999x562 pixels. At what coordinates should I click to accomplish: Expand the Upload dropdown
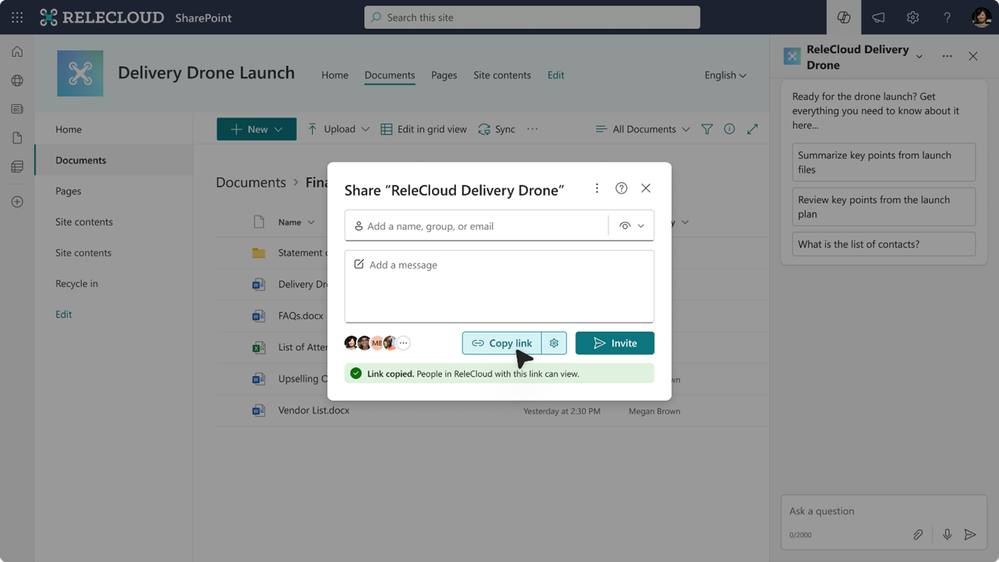(x=365, y=129)
